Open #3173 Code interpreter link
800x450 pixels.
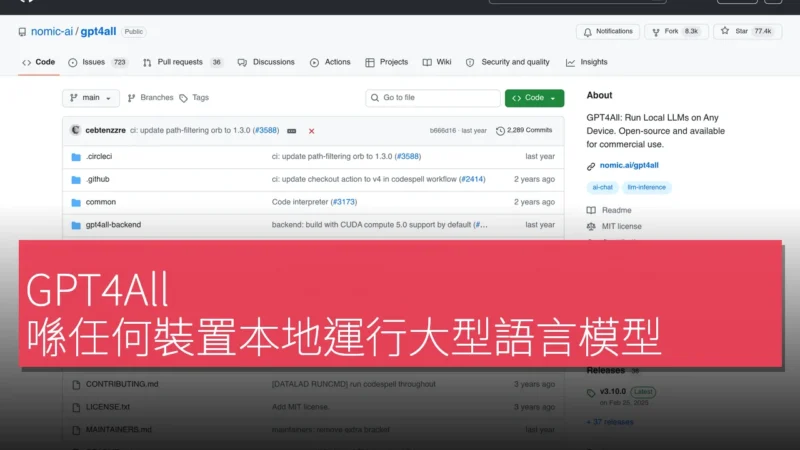[343, 202]
